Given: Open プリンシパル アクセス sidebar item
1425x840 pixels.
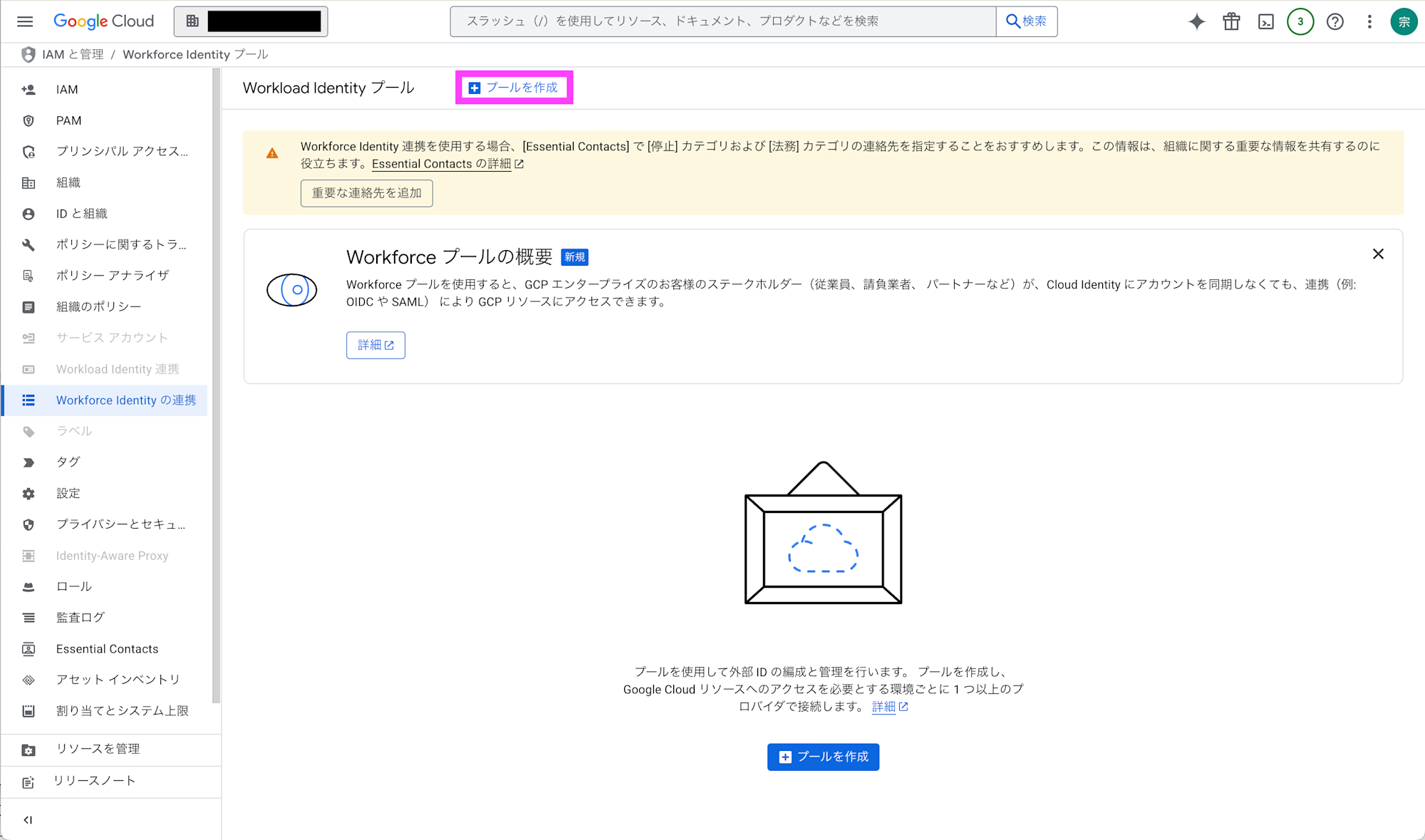Looking at the screenshot, I should click(x=105, y=151).
